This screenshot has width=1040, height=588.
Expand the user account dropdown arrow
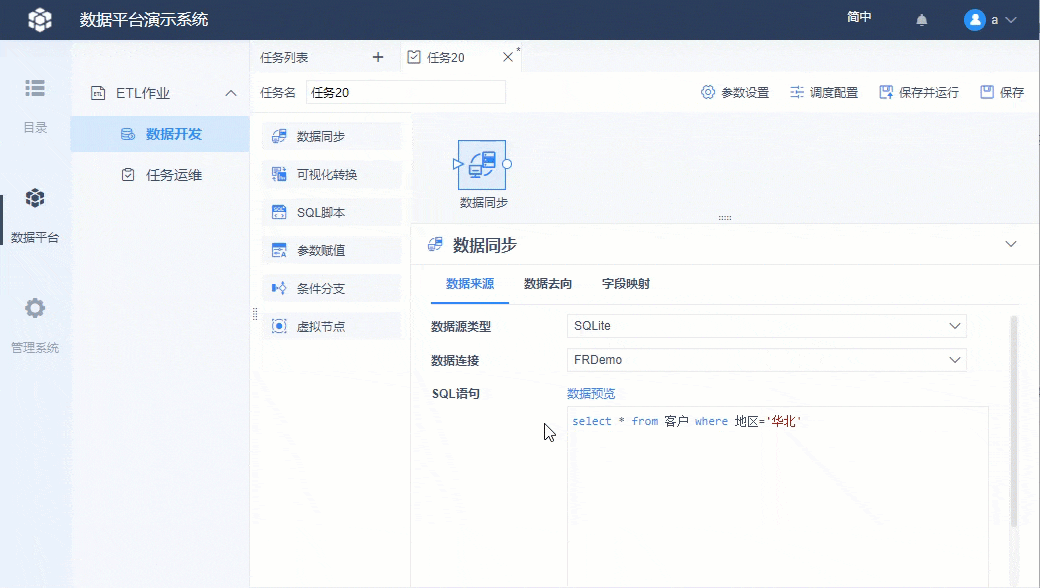coord(1011,20)
